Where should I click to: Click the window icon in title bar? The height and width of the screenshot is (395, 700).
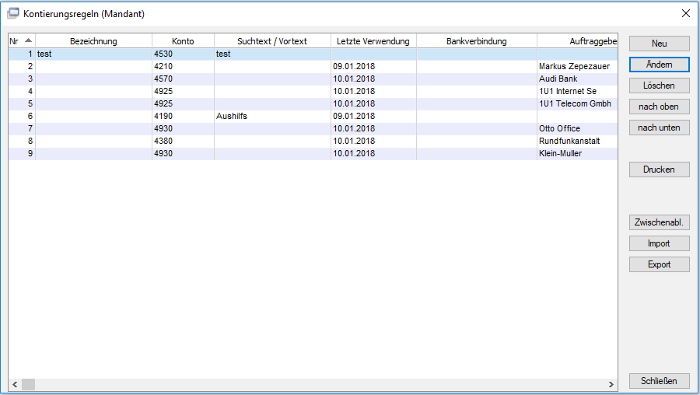pyautogui.click(x=13, y=13)
